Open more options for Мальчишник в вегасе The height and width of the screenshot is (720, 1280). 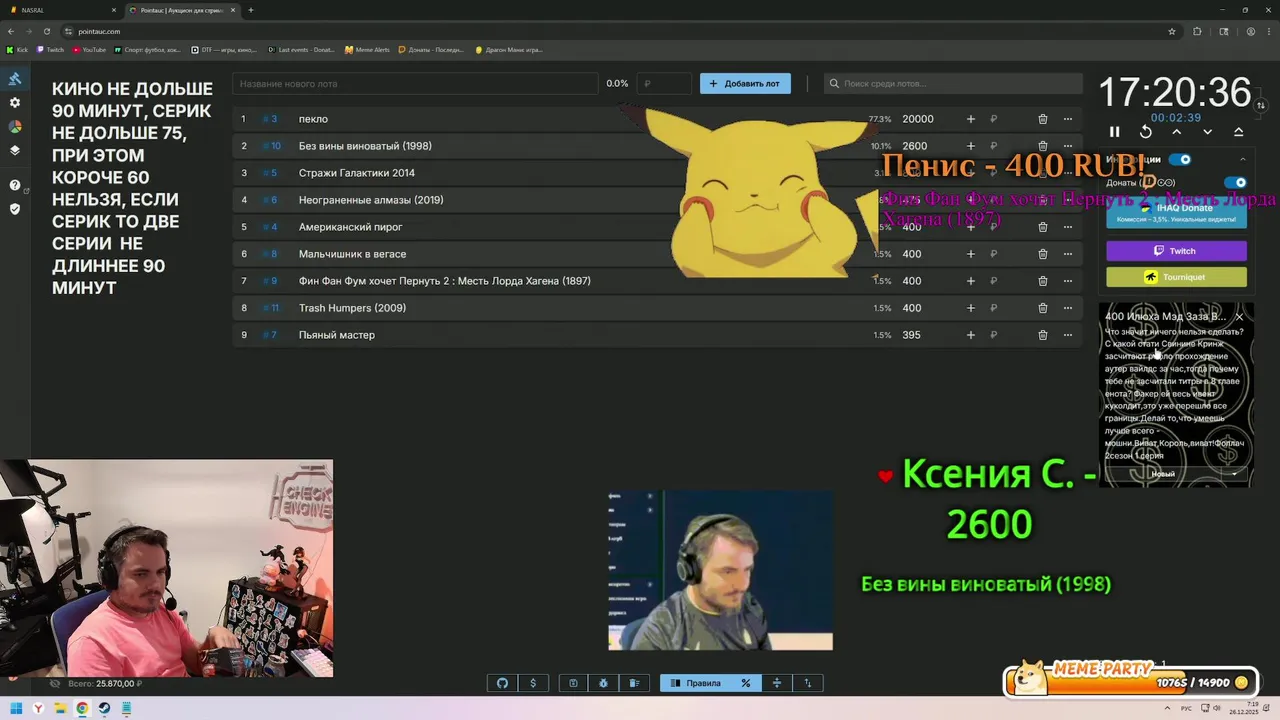click(1068, 254)
